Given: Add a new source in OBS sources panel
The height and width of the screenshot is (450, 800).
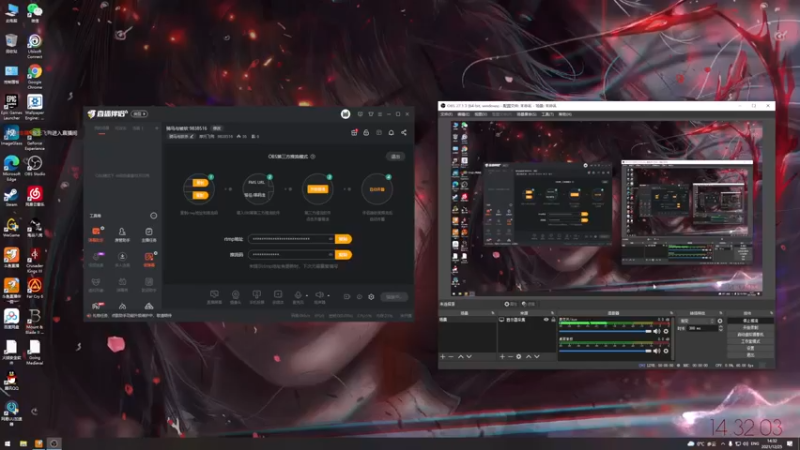Looking at the screenshot, I should 502,357.
